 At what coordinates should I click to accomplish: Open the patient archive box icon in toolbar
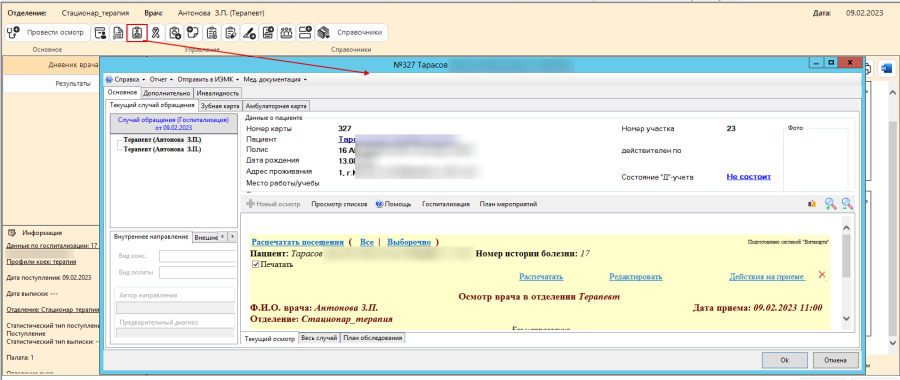(100, 33)
